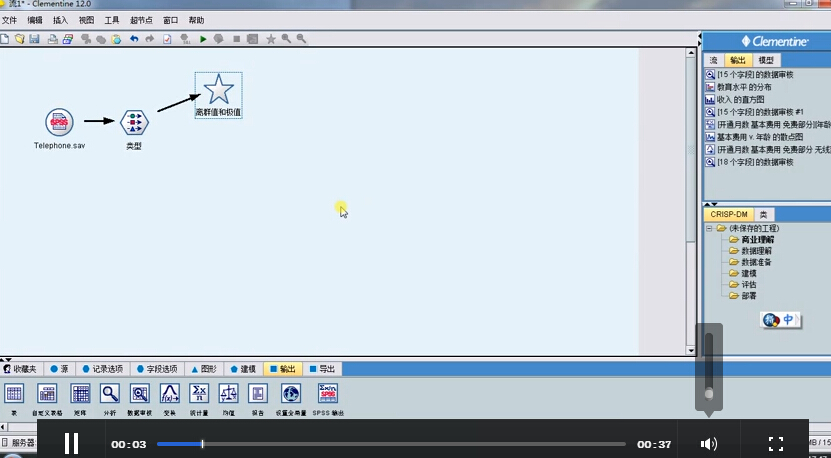Open the 超节点 menu

(x=141, y=20)
